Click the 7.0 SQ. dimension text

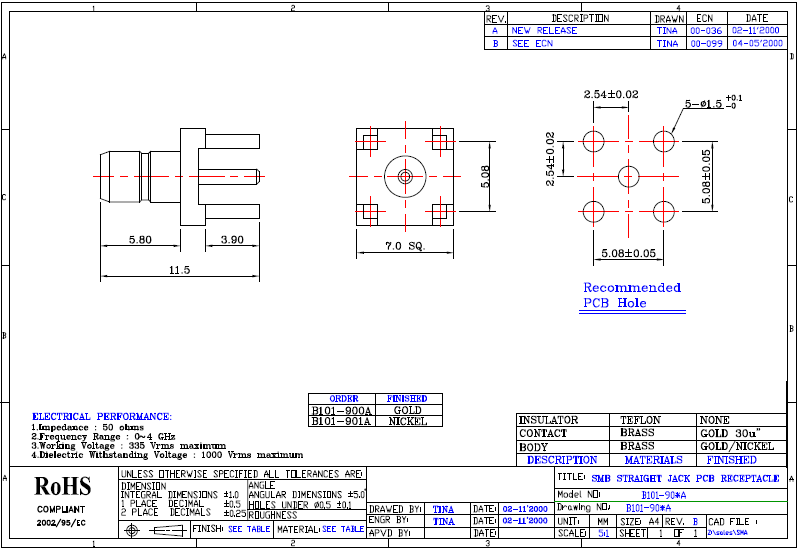(x=406, y=245)
